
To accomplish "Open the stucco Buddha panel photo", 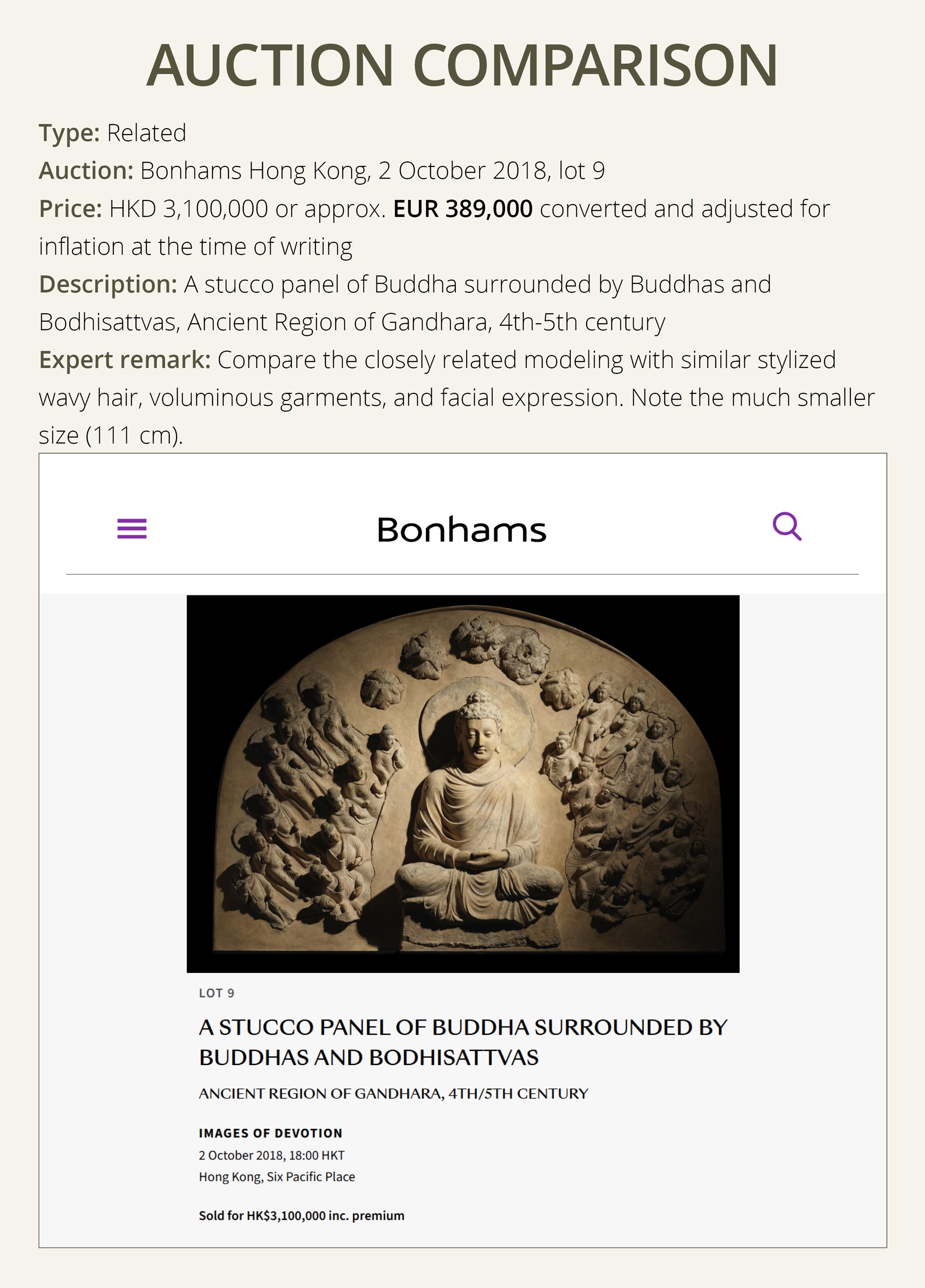I will point(463,784).
